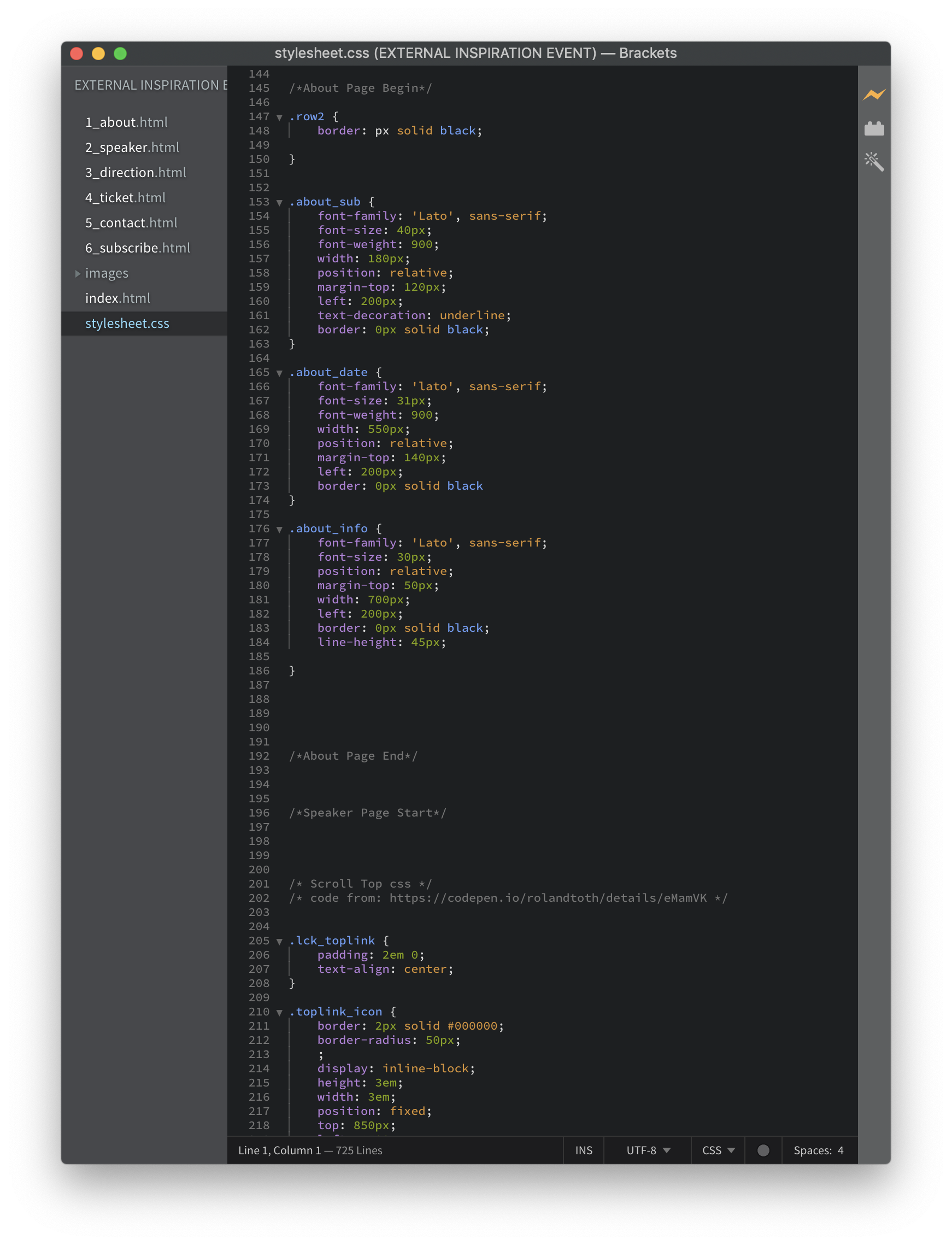Image resolution: width=952 pixels, height=1245 pixels.
Task: Open index.html in the file tree
Action: coord(118,298)
